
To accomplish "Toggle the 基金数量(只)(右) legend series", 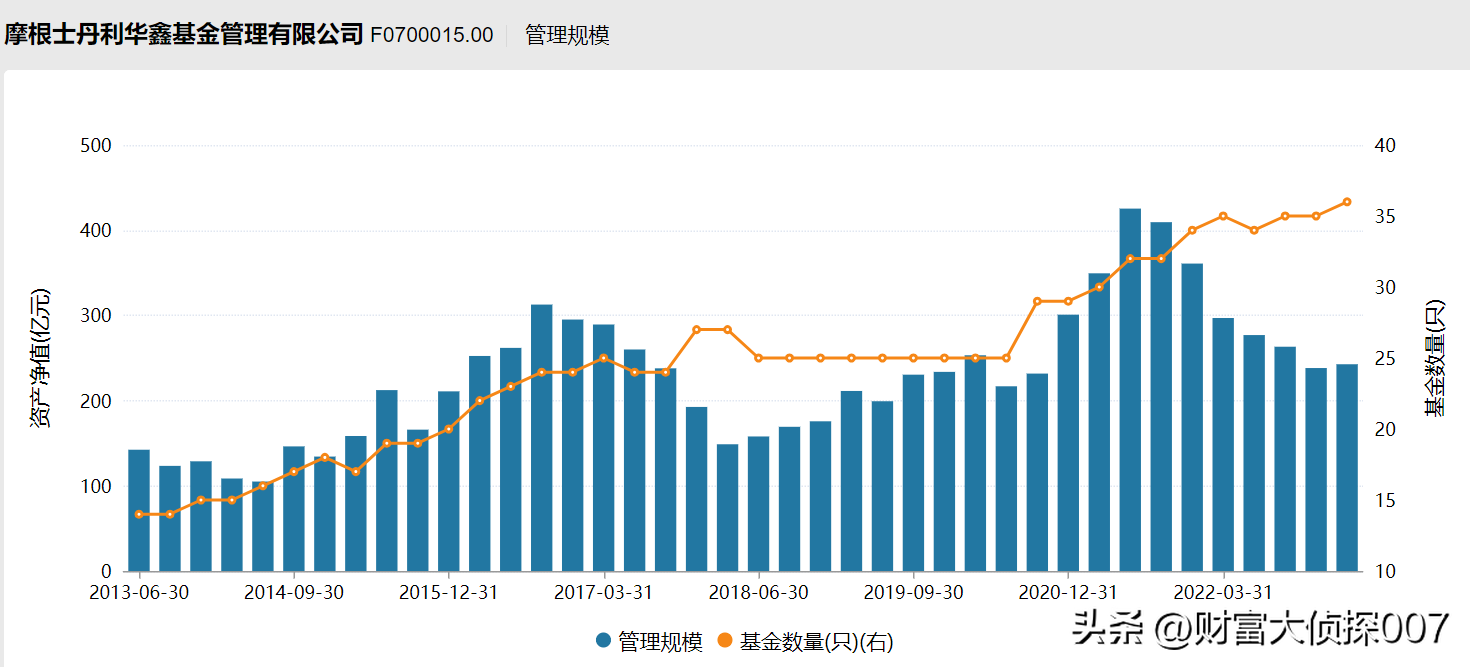I will click(x=805, y=642).
